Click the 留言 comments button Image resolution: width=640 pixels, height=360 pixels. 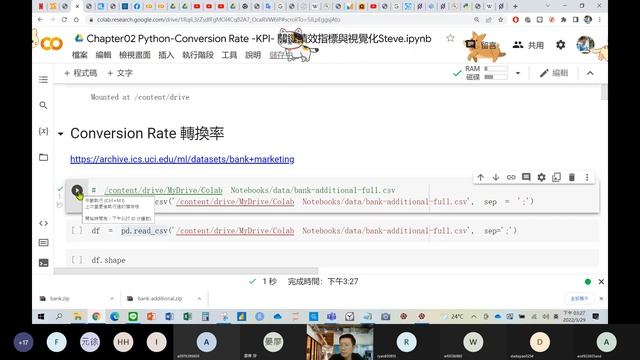482,45
